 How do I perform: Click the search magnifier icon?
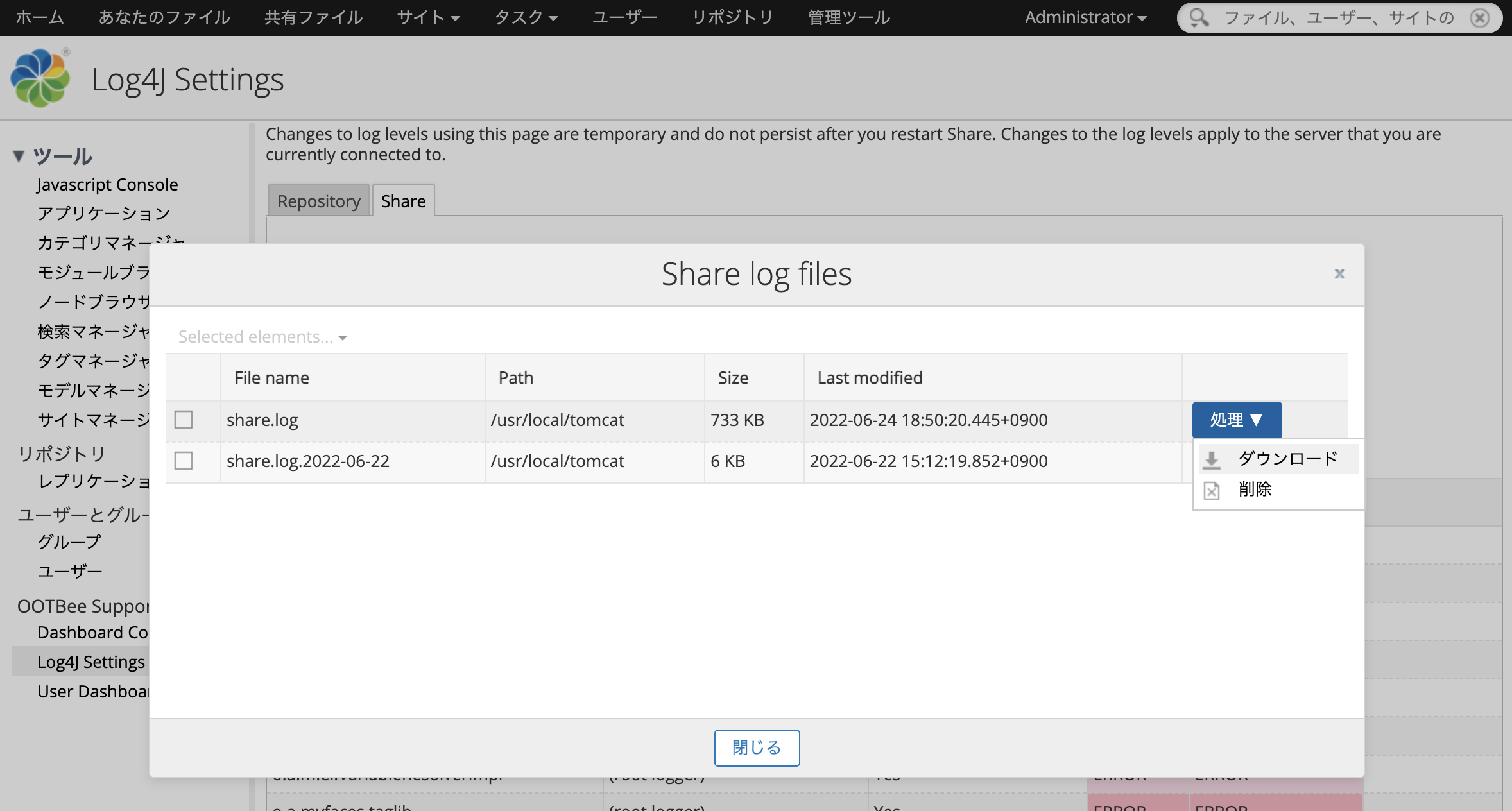[1199, 17]
